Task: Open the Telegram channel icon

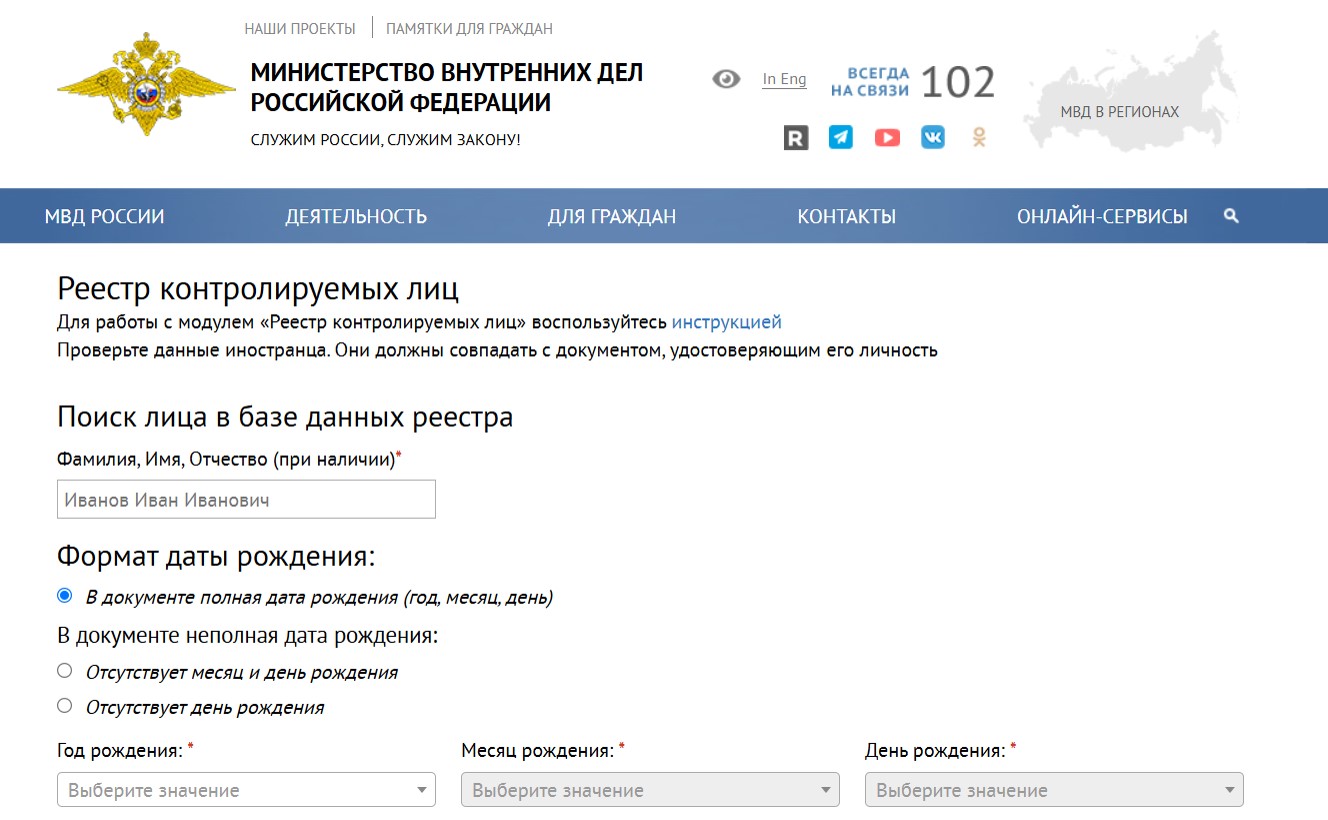Action: [841, 138]
